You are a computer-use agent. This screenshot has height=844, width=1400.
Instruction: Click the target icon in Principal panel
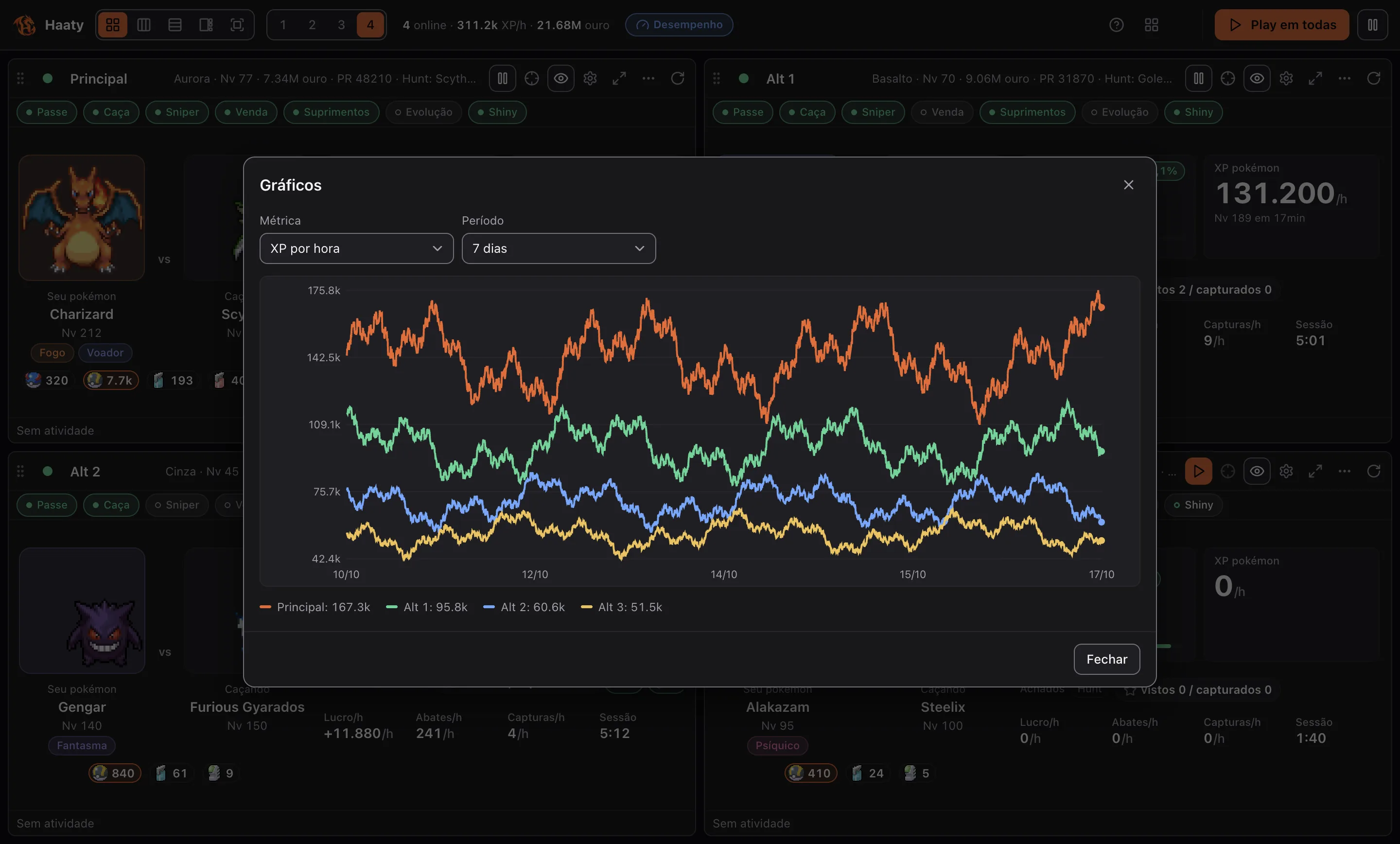tap(532, 78)
